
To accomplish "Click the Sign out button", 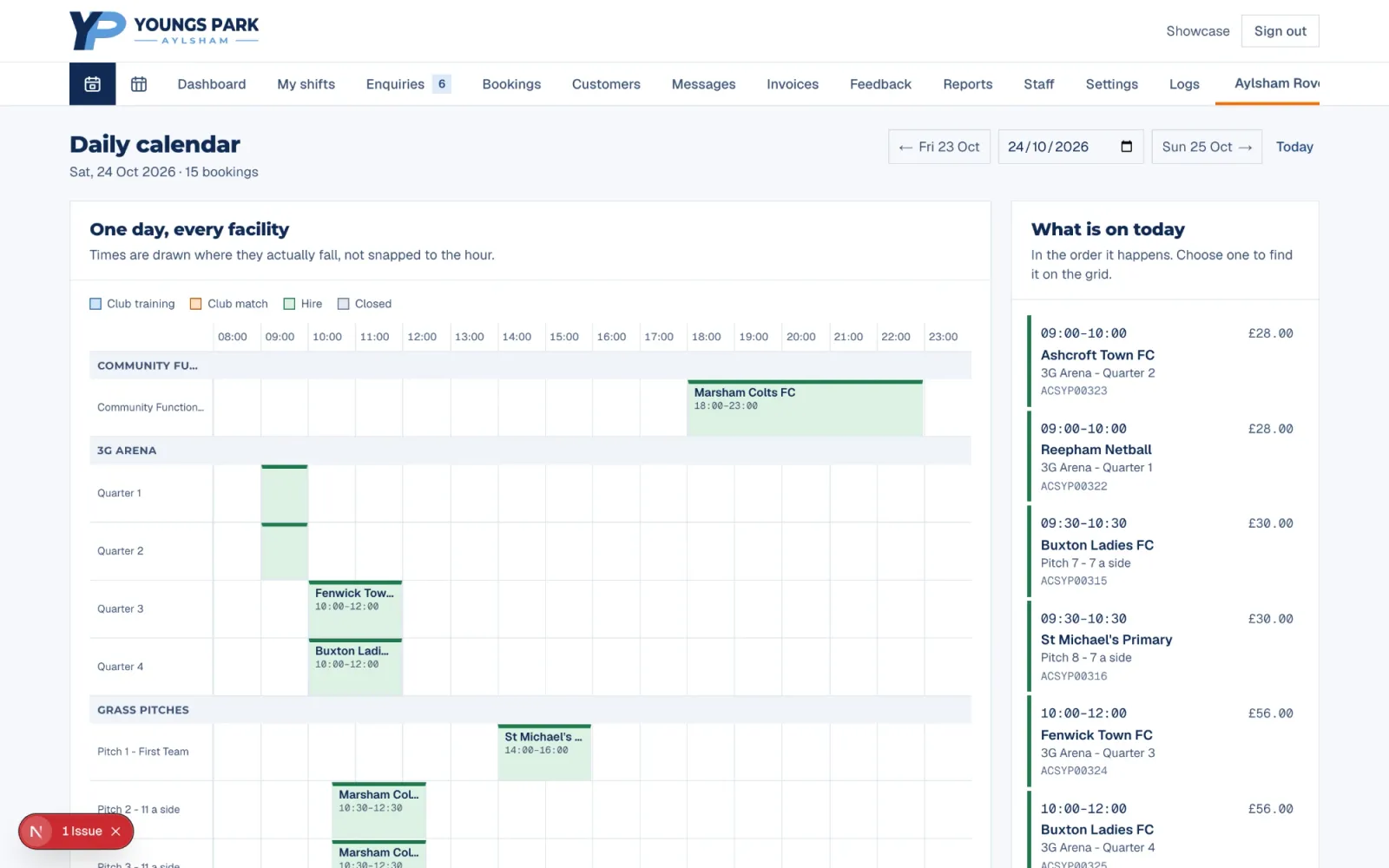I will coord(1280,31).
